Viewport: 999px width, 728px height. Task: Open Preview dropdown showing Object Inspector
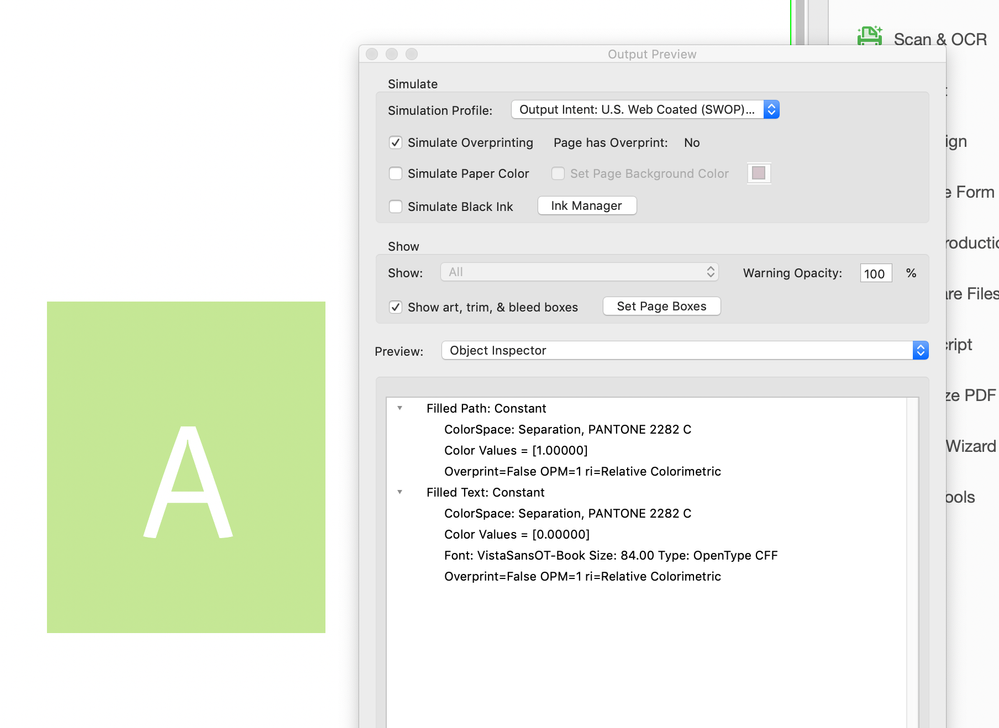coord(685,350)
